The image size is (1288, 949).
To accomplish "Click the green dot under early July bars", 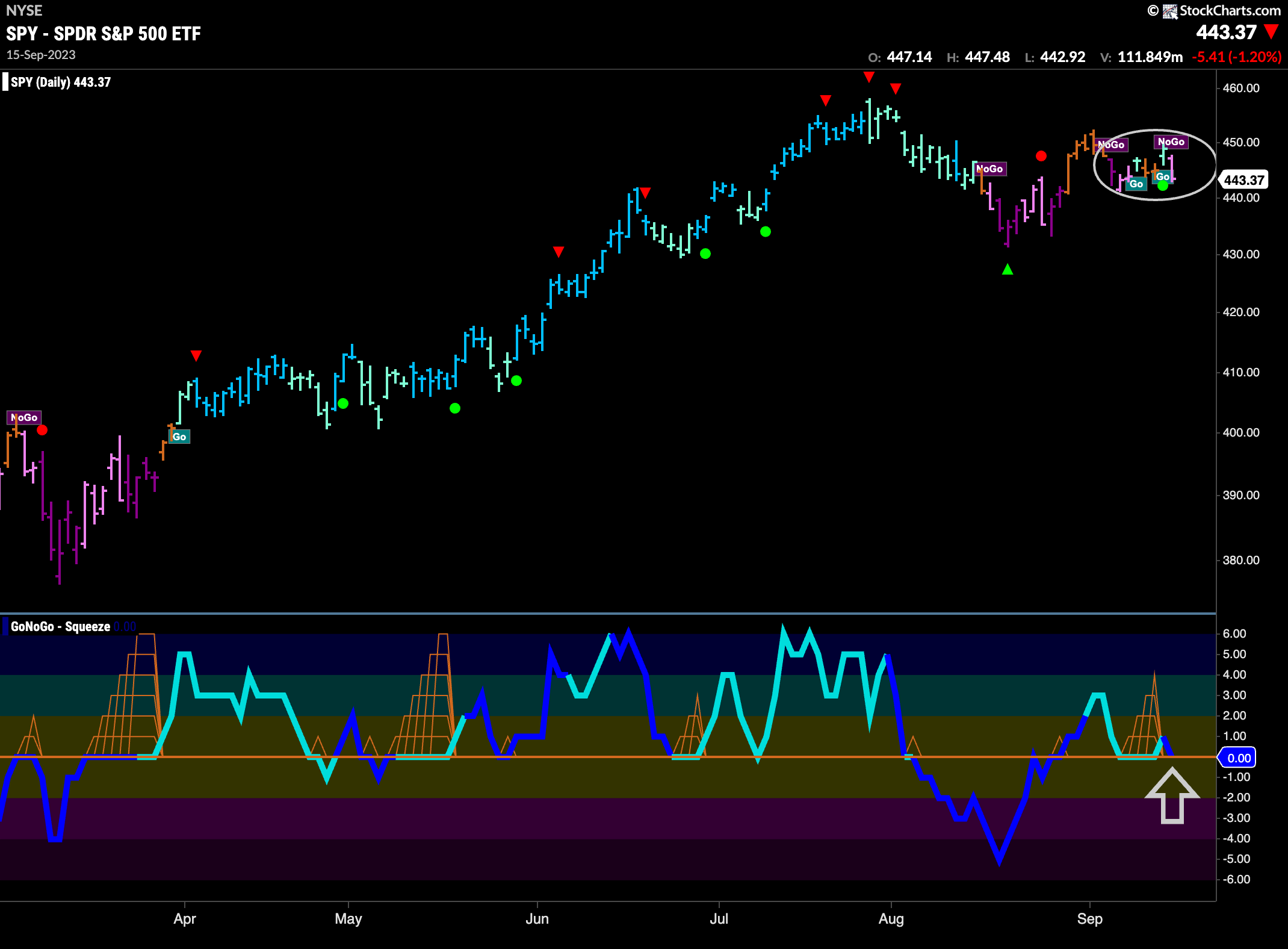I will (x=766, y=231).
